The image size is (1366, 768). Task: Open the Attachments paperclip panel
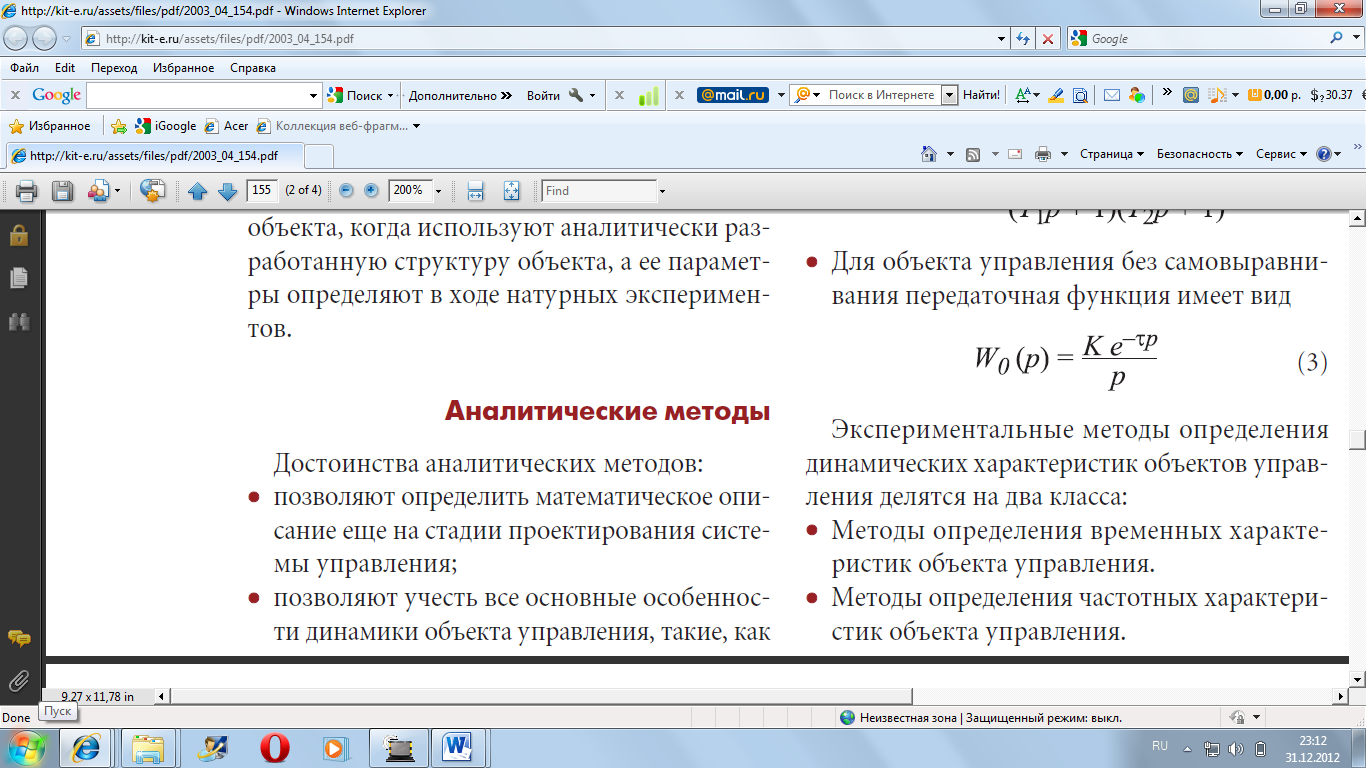(19, 681)
